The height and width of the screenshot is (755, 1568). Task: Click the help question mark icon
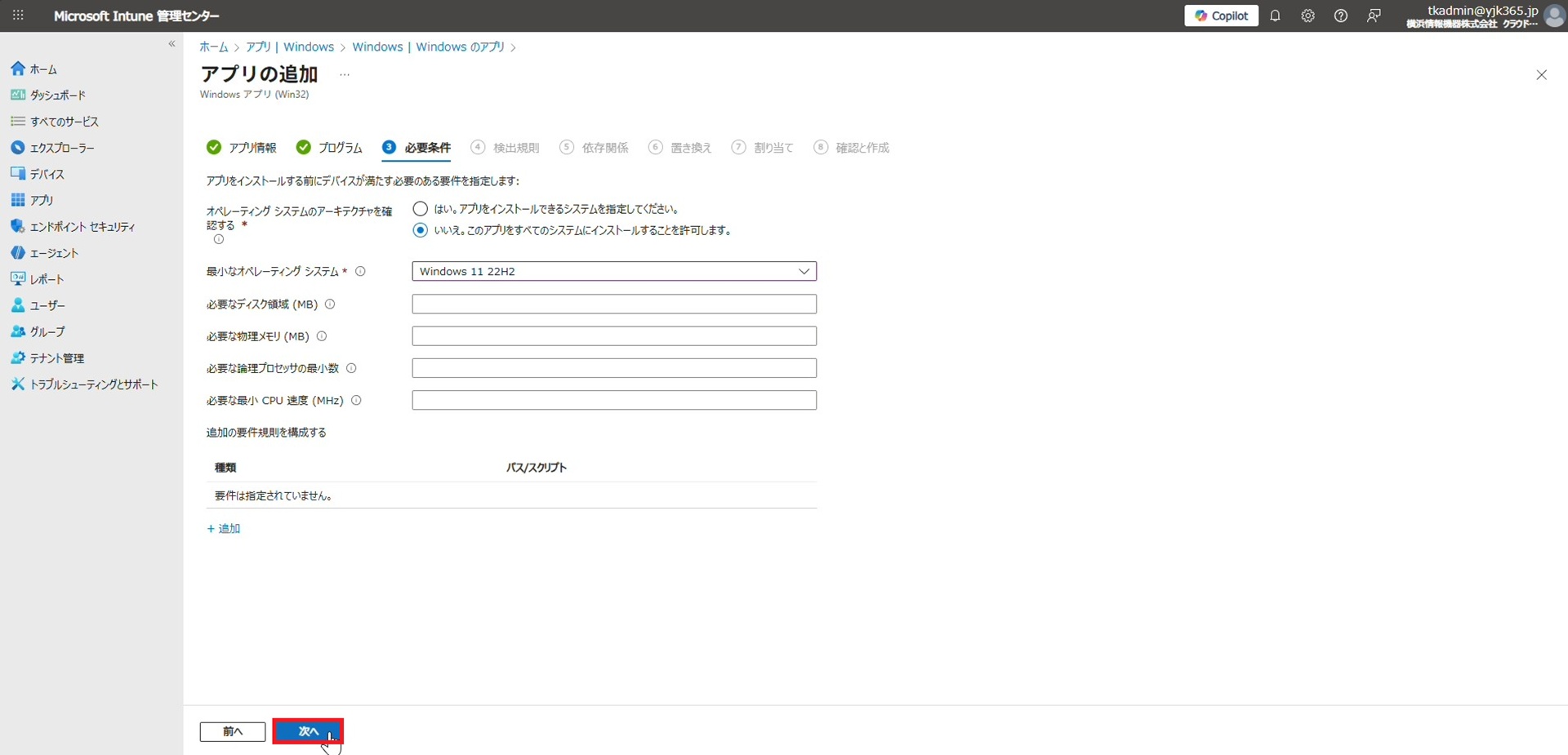pos(1340,16)
